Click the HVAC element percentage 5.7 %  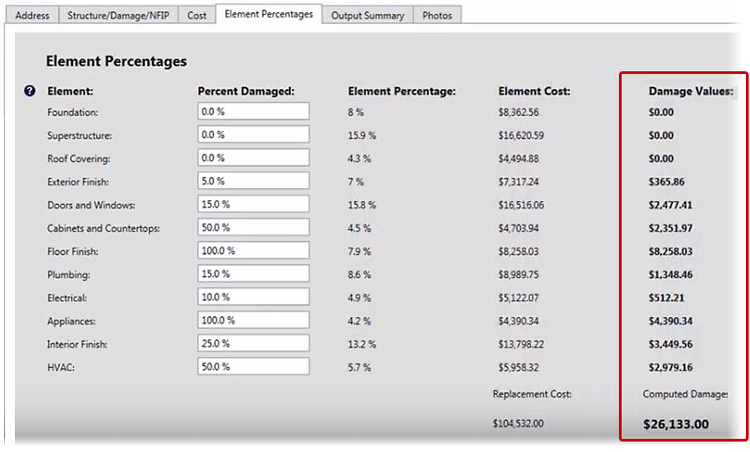click(x=359, y=367)
